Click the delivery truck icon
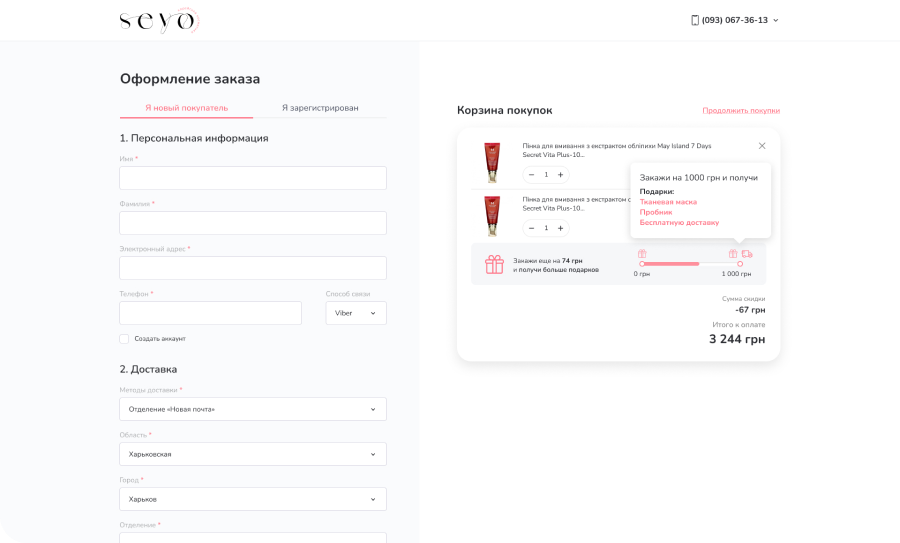 click(x=747, y=253)
